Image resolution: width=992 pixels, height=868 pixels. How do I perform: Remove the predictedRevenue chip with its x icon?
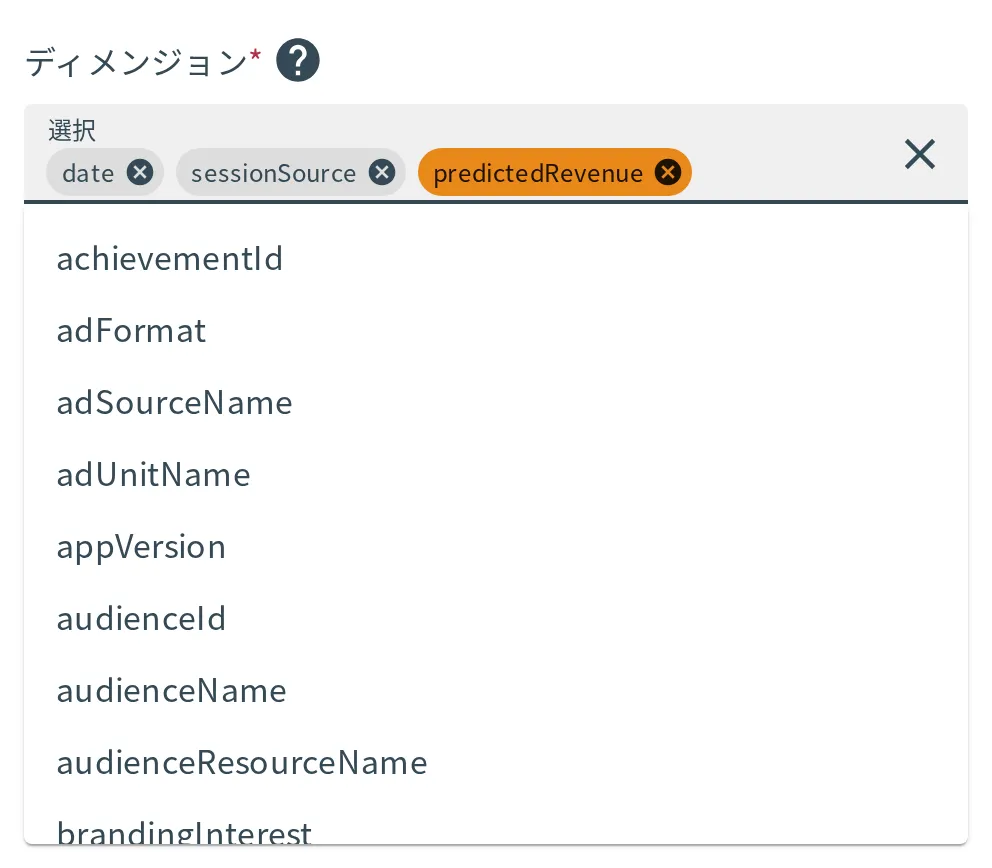coord(668,172)
